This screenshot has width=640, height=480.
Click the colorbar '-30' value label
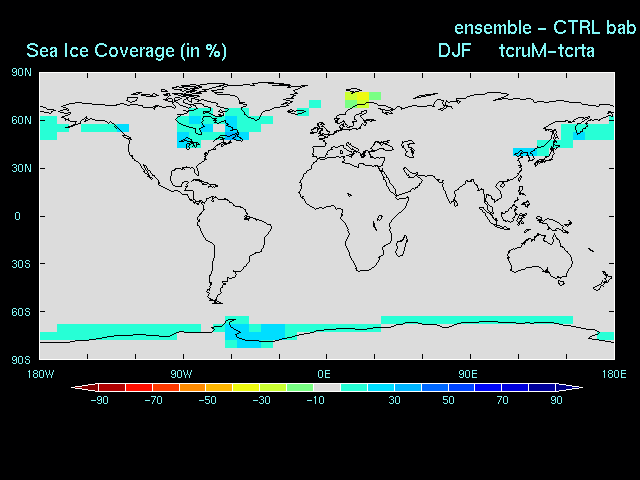tap(261, 400)
